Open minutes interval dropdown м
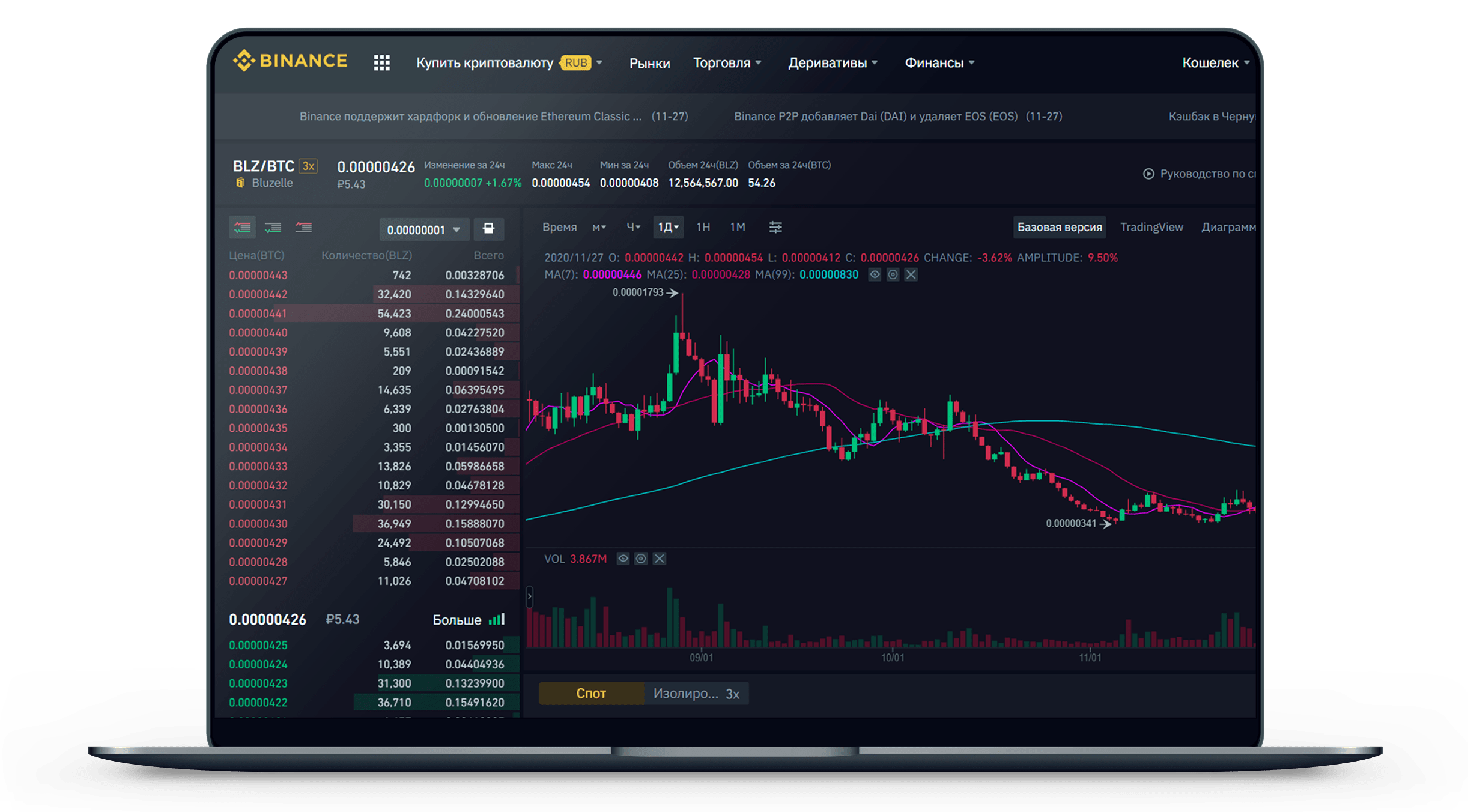The image size is (1468, 812). click(x=599, y=227)
